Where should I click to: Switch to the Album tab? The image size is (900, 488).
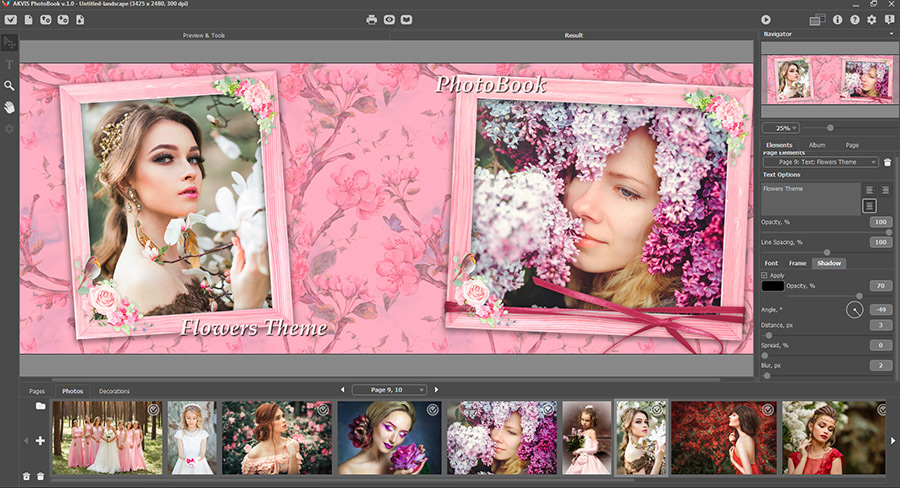pos(817,145)
